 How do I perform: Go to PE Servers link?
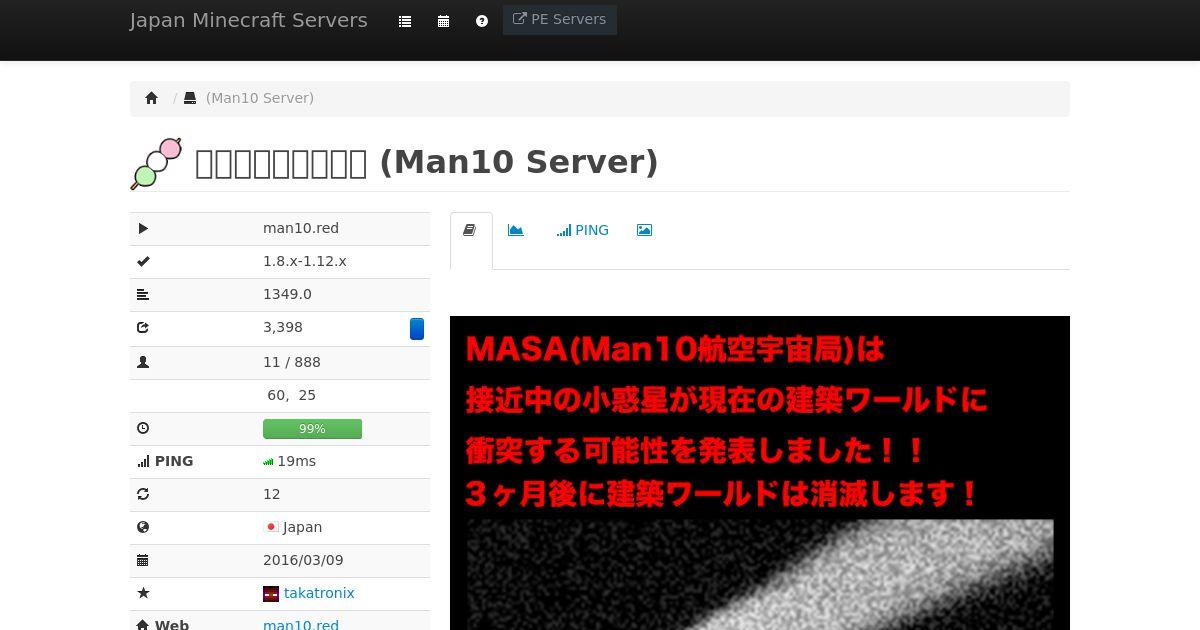[560, 19]
